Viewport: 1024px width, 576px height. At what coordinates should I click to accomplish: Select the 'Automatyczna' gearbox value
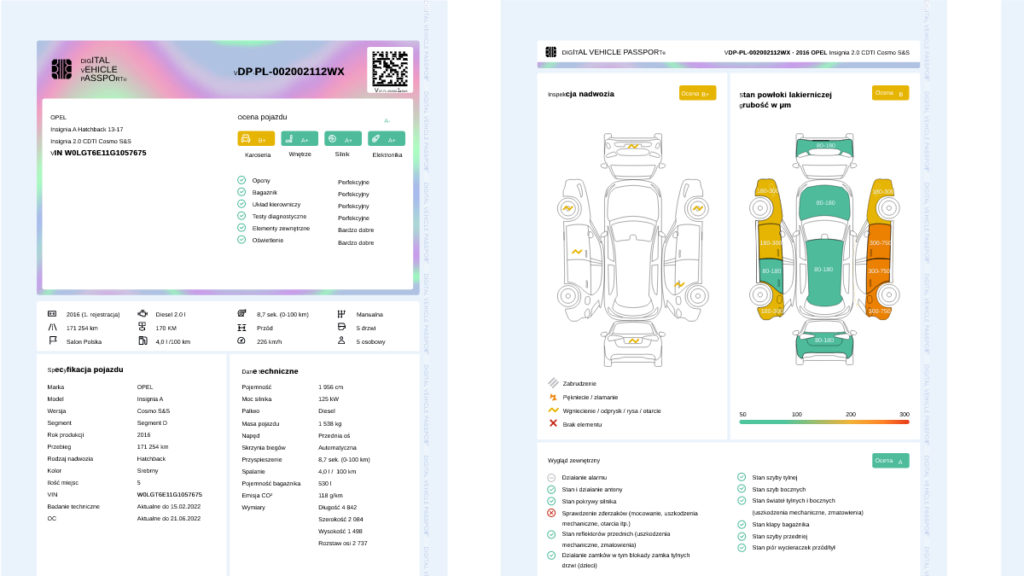(338, 447)
